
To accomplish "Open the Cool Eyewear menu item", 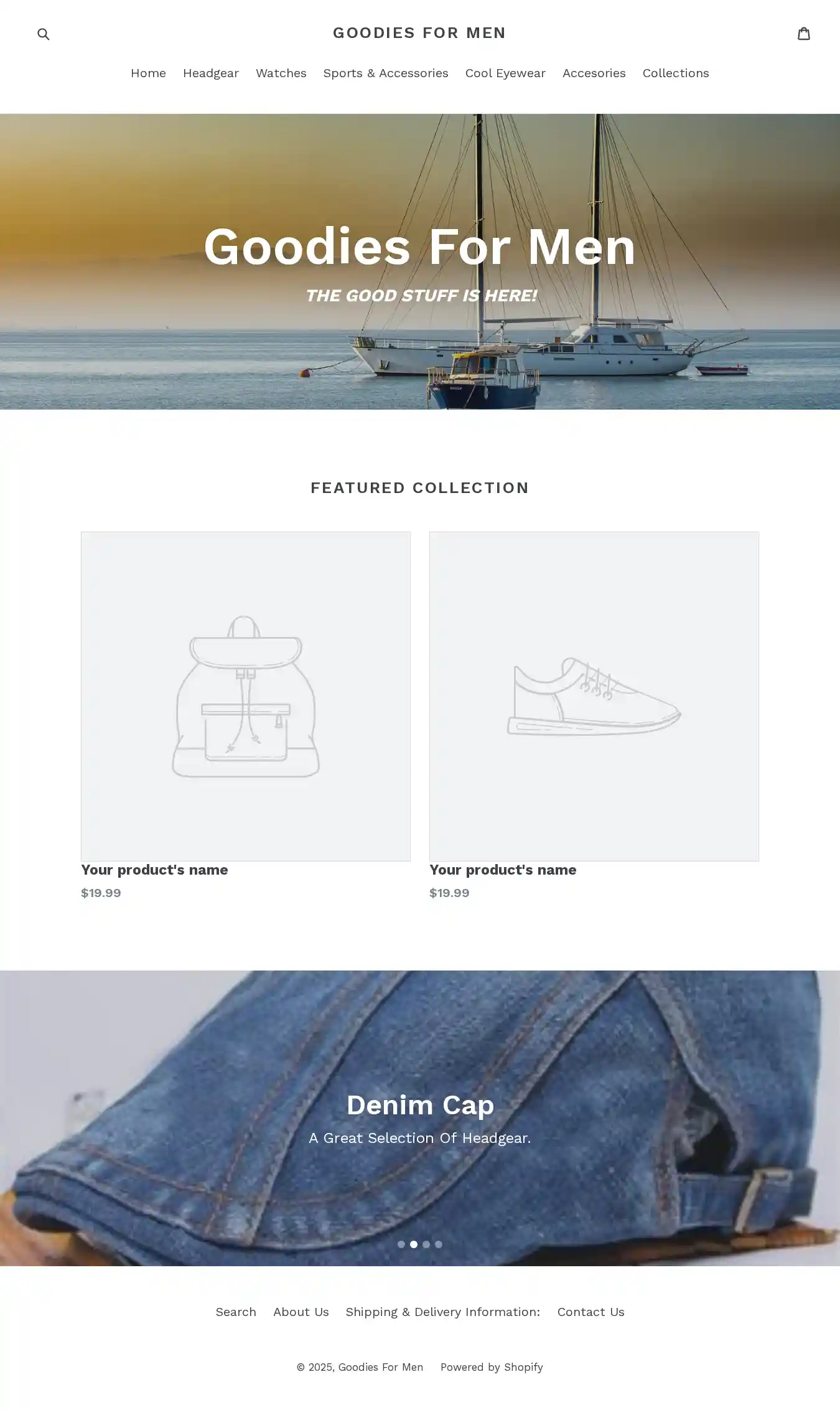I will 505,73.
